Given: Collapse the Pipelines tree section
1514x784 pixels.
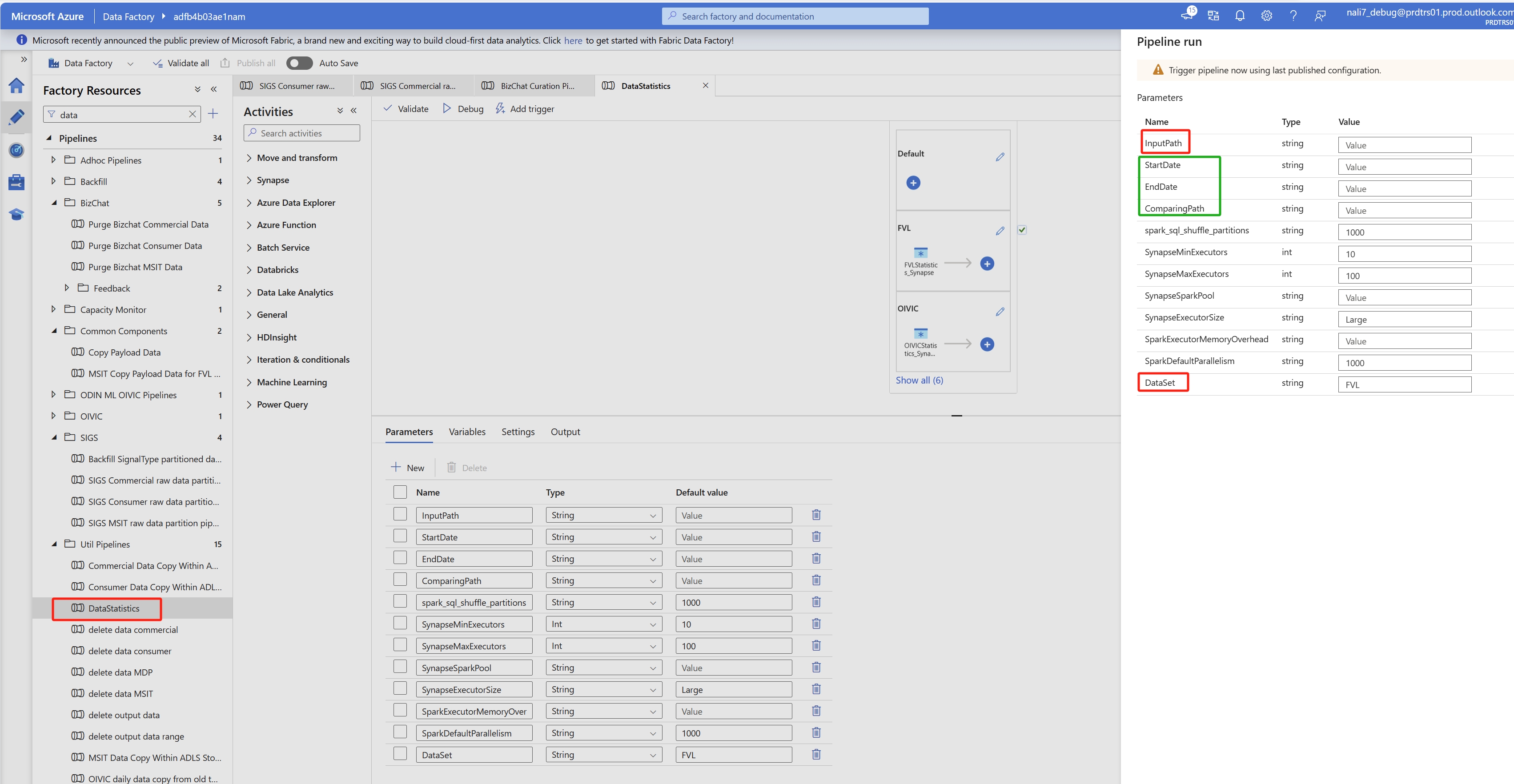Looking at the screenshot, I should click(x=49, y=138).
